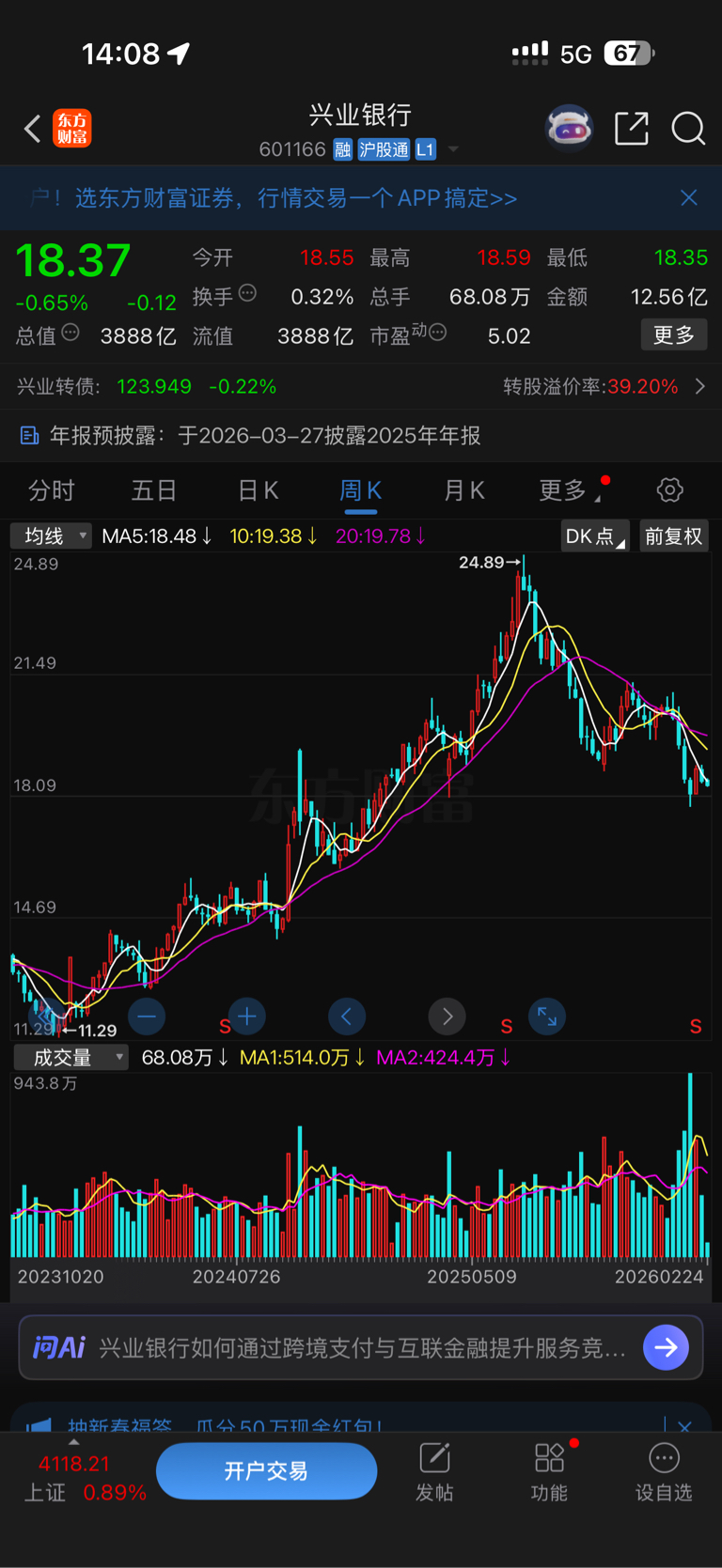Viewport: 722px width, 1568px height.
Task: Close the 抽新春福签 bottom banner
Action: tap(685, 1426)
